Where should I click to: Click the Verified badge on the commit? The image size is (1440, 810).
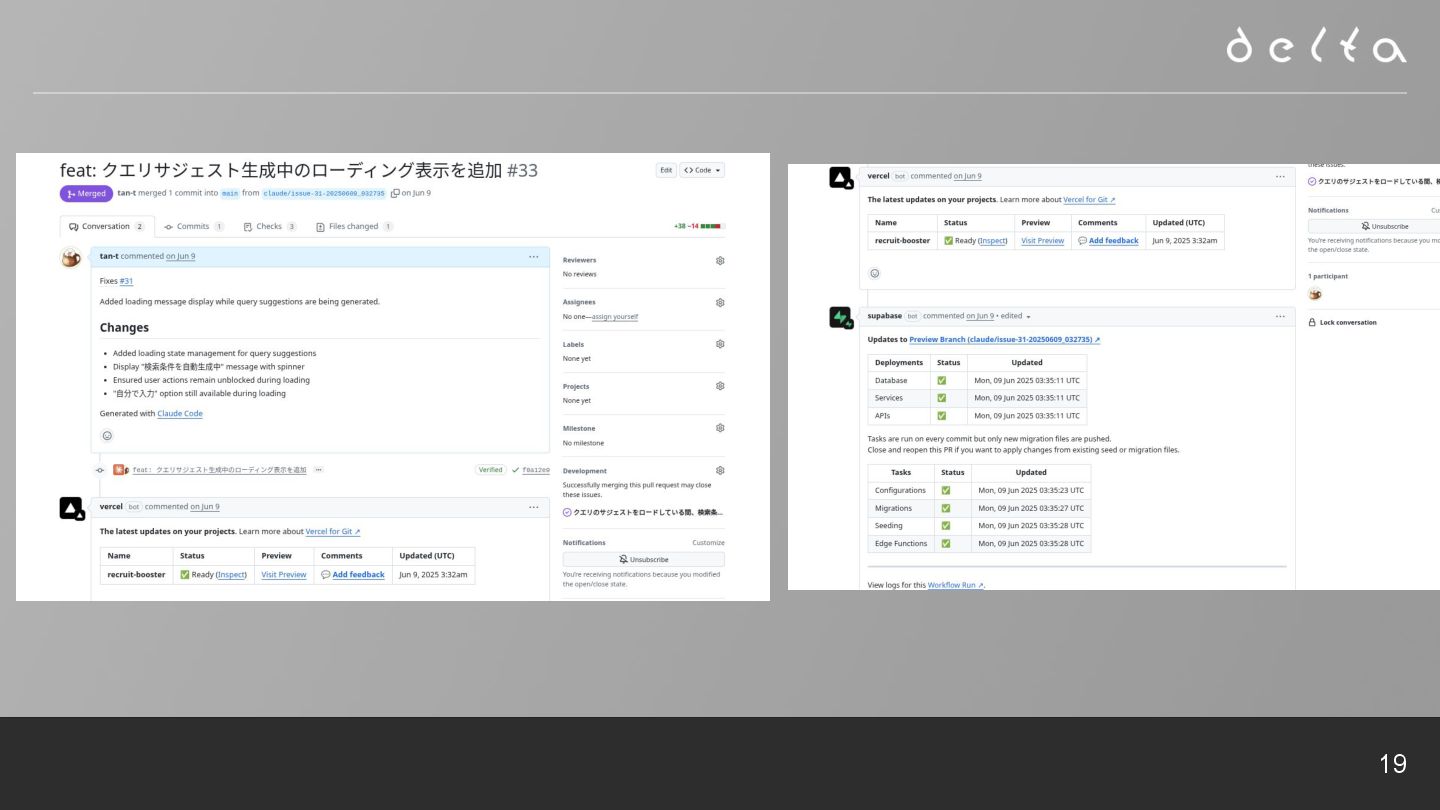[x=490, y=469]
